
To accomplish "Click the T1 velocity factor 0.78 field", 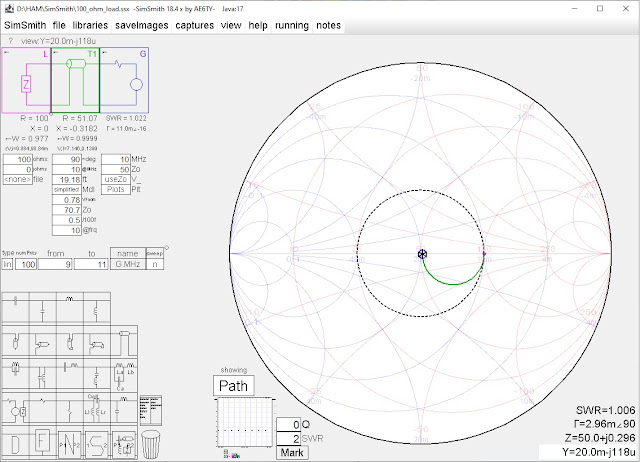I will [x=67, y=200].
